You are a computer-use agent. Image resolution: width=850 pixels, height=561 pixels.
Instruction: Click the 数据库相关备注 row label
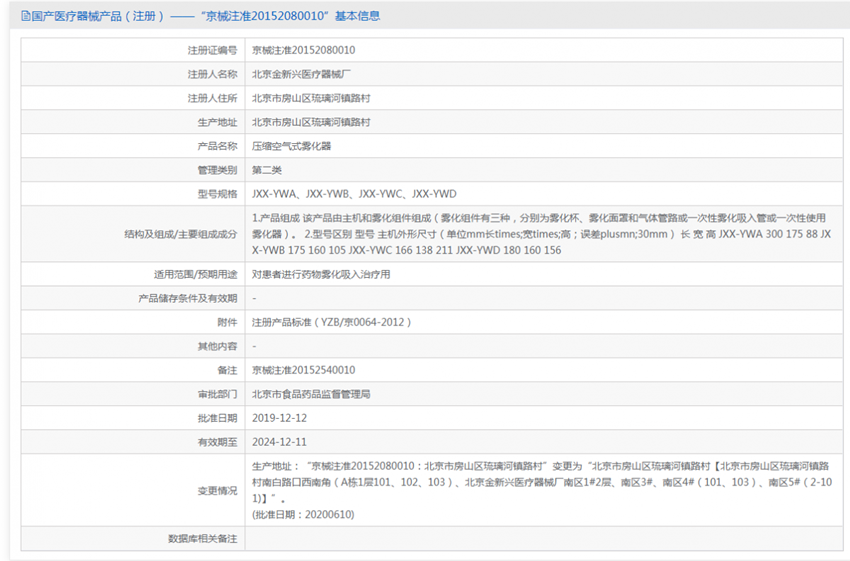point(202,539)
